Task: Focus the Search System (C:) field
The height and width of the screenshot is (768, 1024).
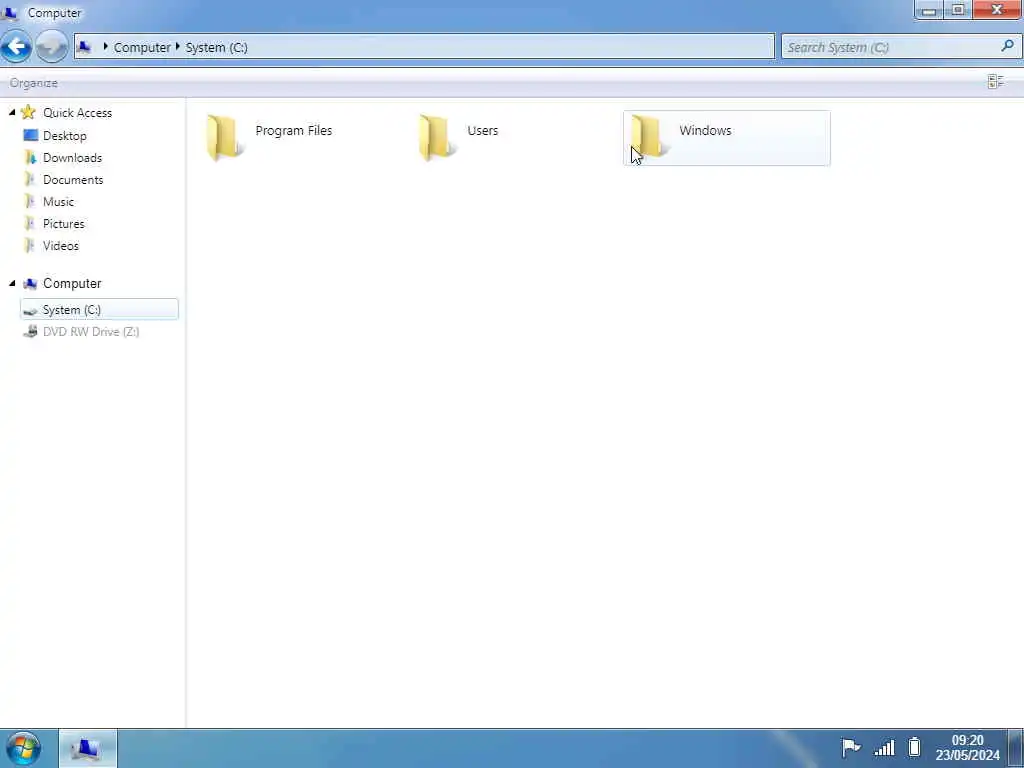Action: pos(901,47)
